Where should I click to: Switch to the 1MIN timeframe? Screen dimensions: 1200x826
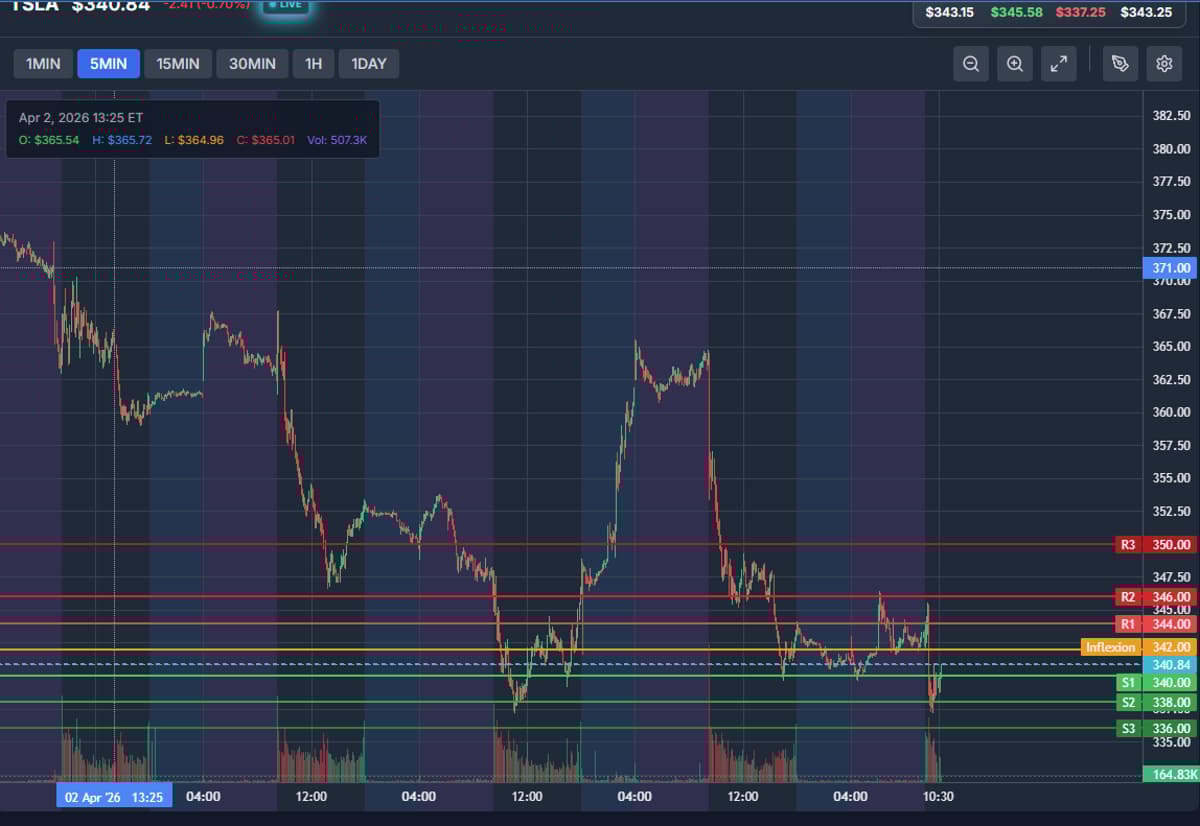[43, 64]
